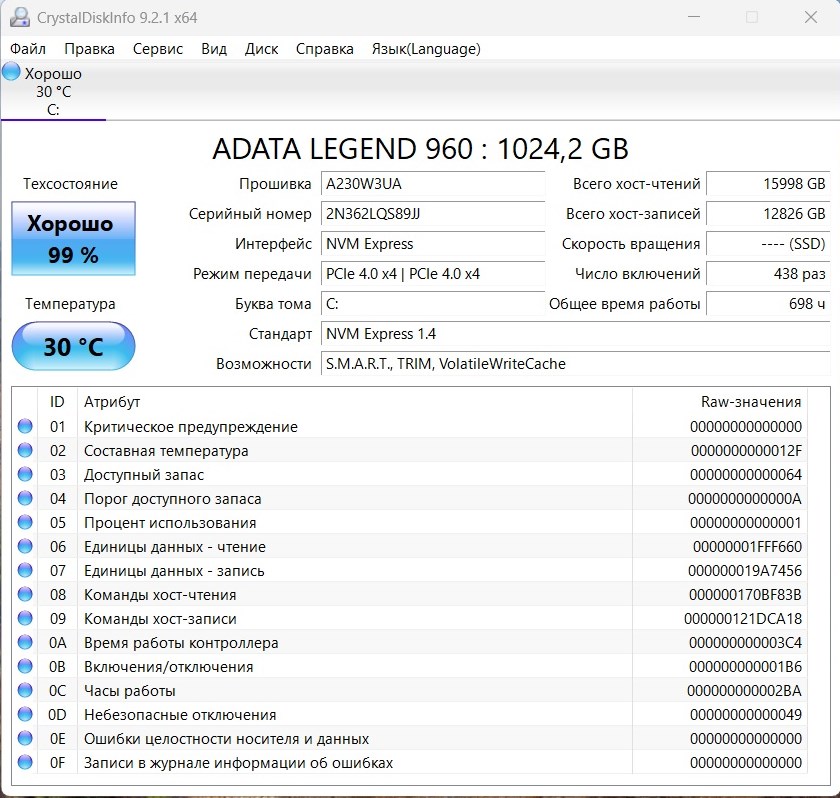Click the Raw-значения column header

(750, 402)
